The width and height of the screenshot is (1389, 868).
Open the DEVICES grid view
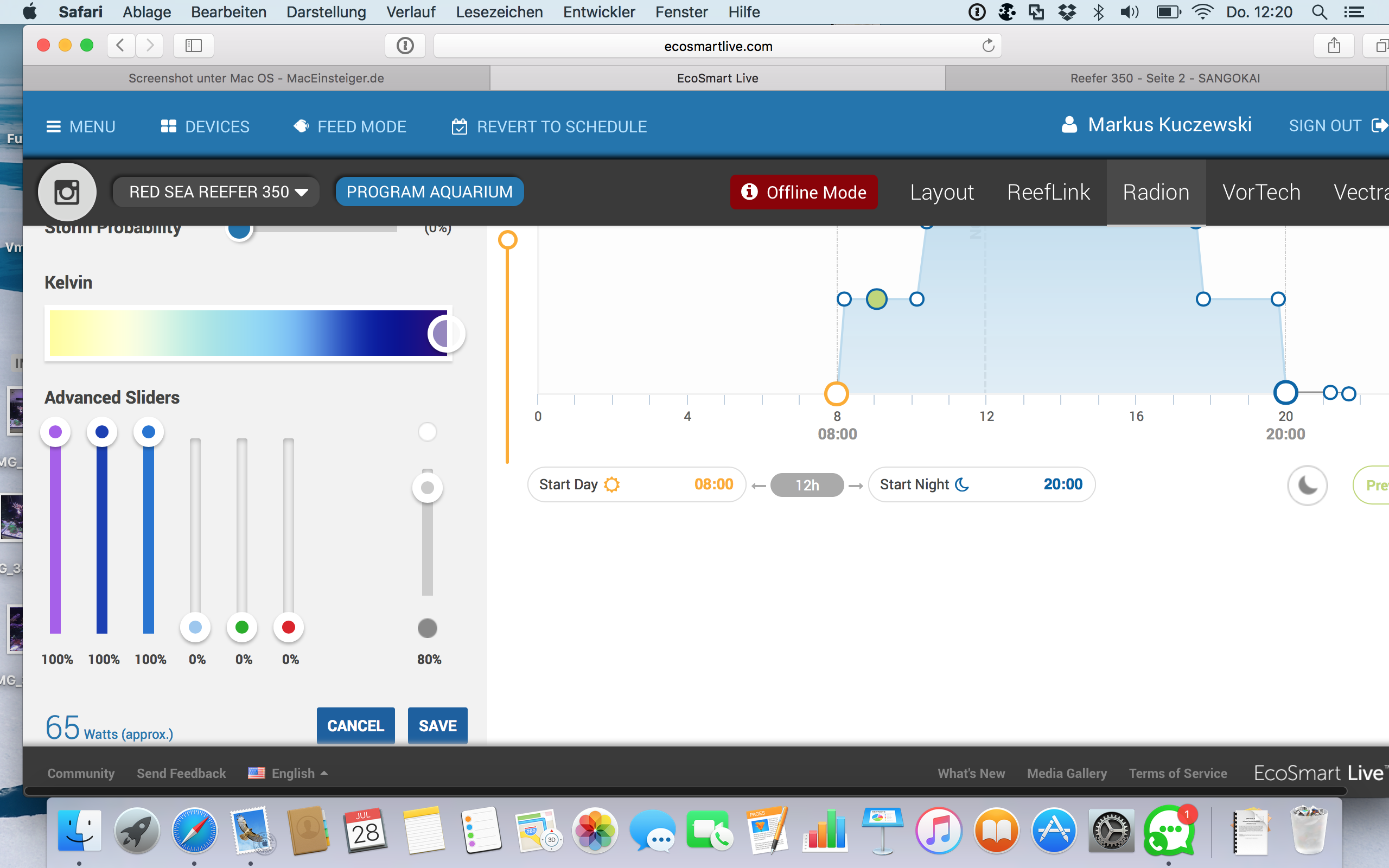click(205, 126)
